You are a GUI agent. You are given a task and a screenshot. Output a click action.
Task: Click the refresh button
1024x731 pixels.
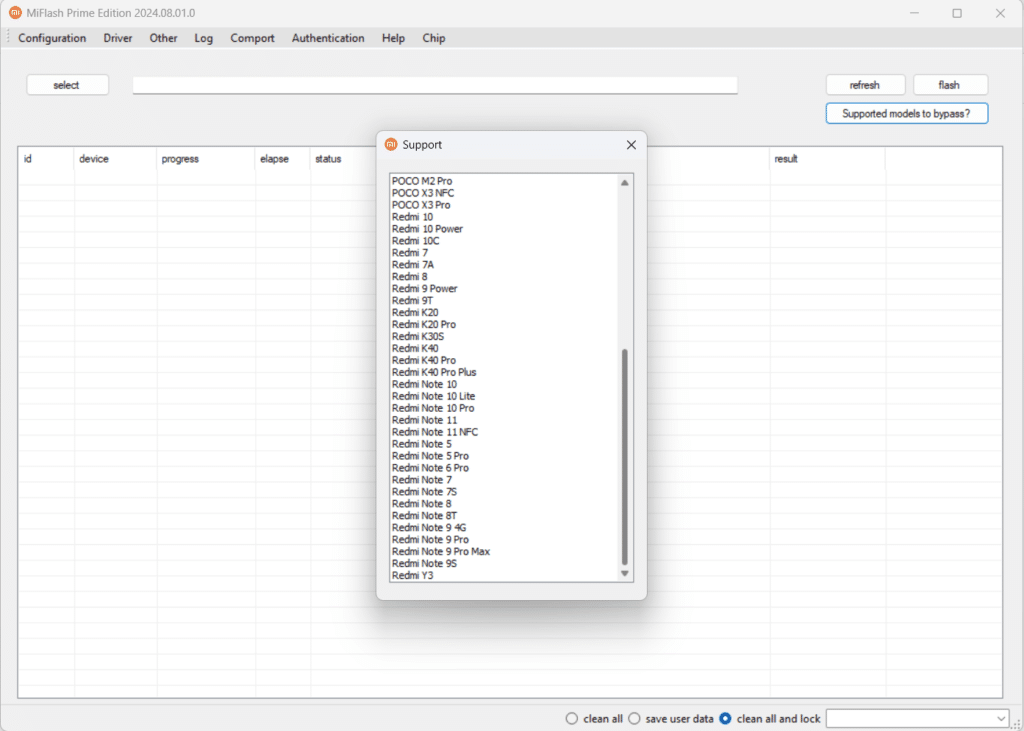[x=865, y=85]
